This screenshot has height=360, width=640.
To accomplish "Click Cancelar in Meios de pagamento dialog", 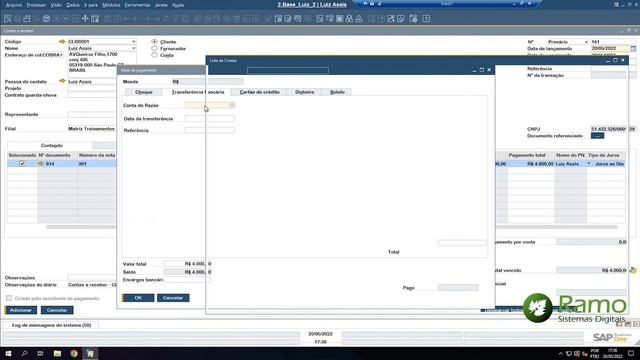I will (173, 298).
